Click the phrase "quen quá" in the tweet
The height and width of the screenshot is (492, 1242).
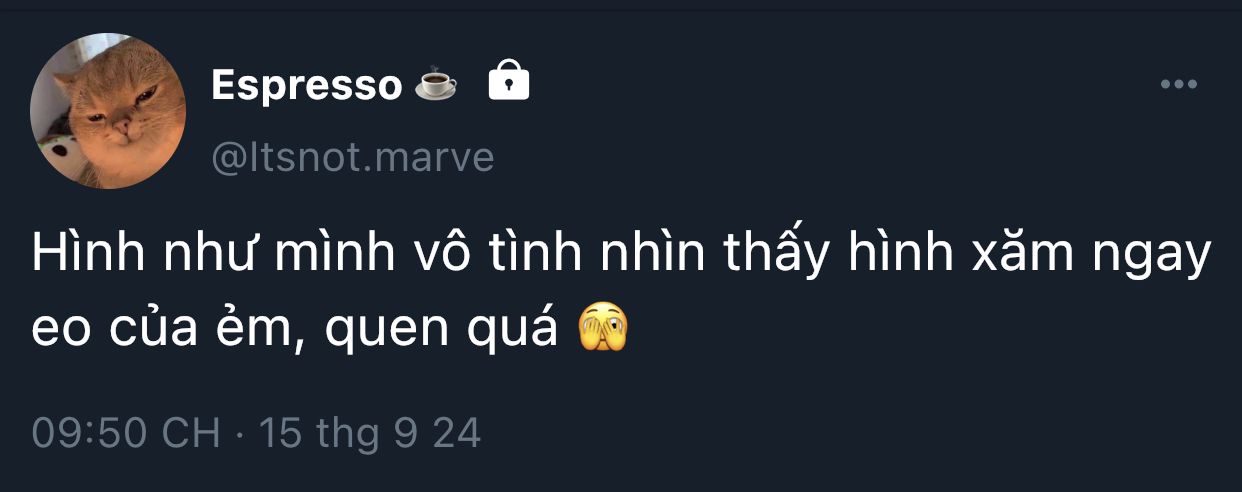click(442, 330)
